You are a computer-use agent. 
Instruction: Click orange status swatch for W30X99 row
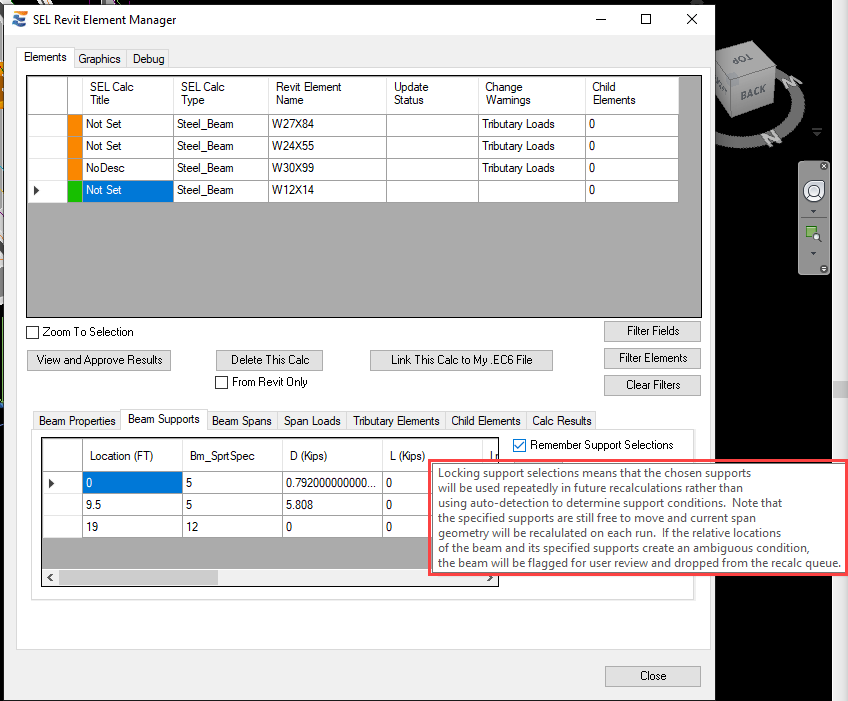point(75,169)
